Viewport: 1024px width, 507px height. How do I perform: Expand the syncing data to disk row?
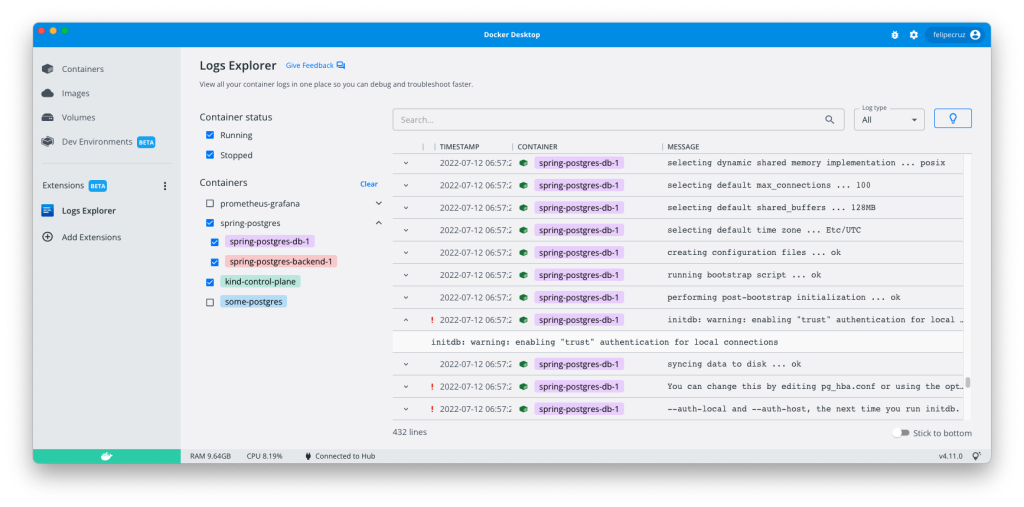click(x=406, y=364)
